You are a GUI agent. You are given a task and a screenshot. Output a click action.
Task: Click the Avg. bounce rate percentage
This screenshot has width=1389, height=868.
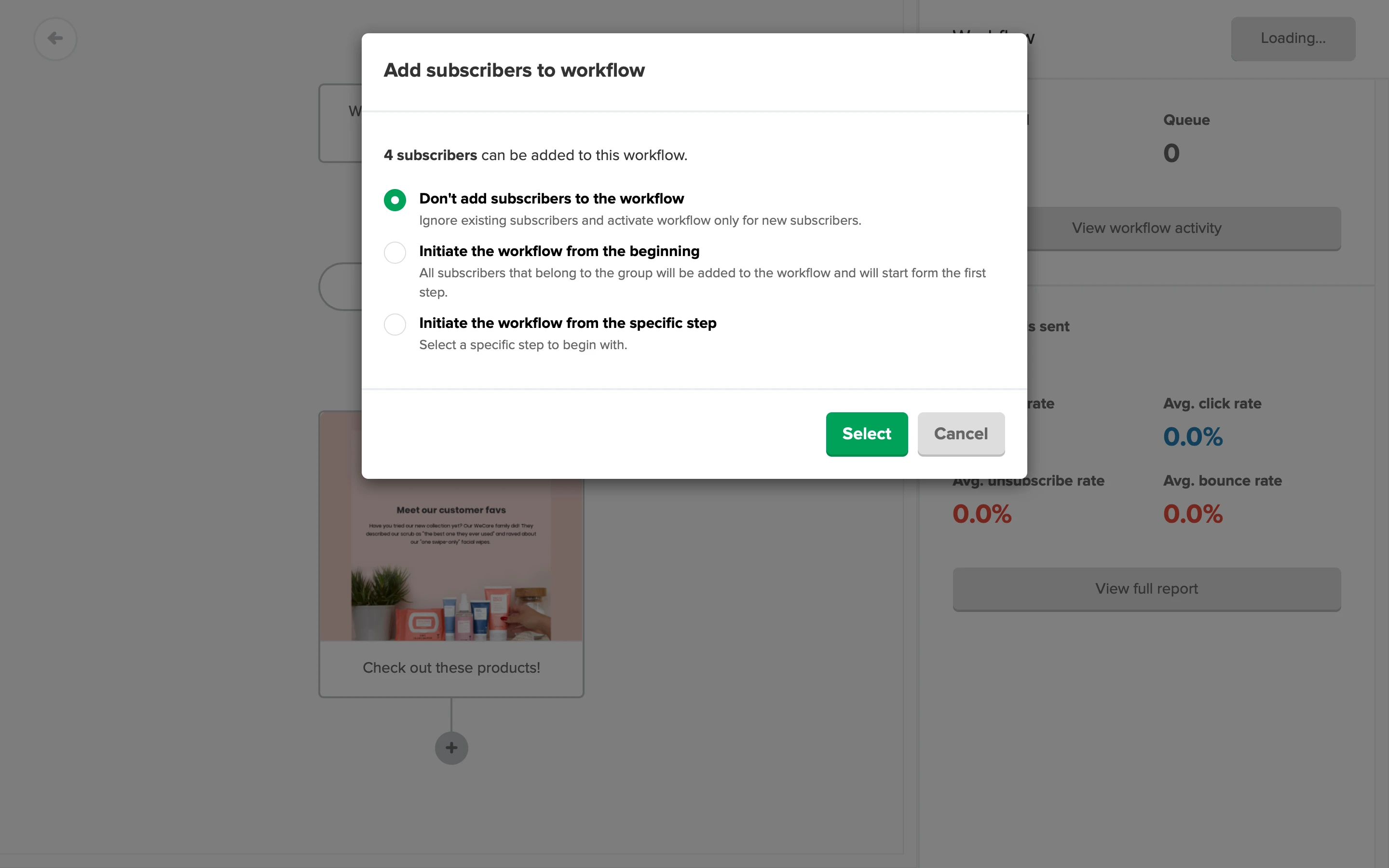(1193, 513)
